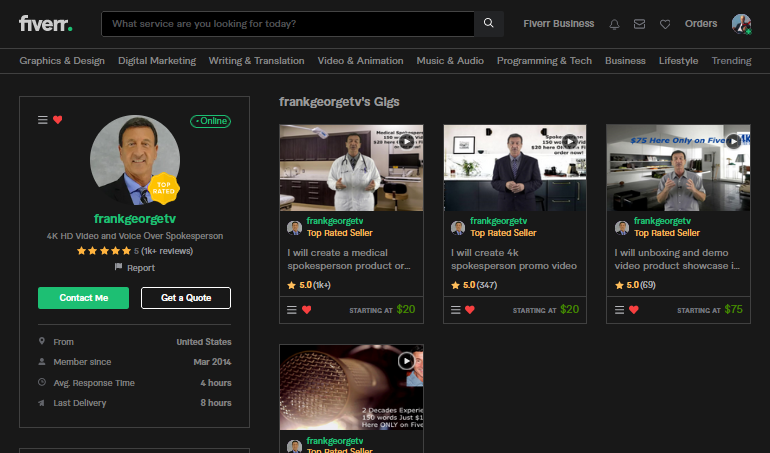Screen dimensions: 770x453
Task: Open Fiverr Business link
Action: [558, 24]
